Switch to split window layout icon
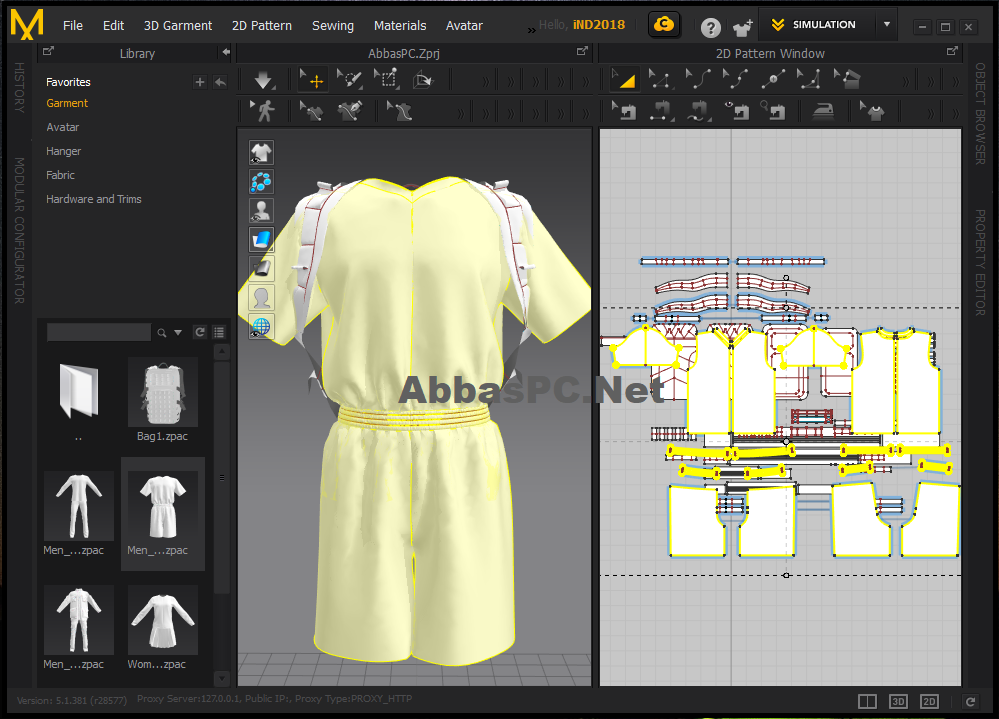This screenshot has width=999, height=719. point(867,701)
